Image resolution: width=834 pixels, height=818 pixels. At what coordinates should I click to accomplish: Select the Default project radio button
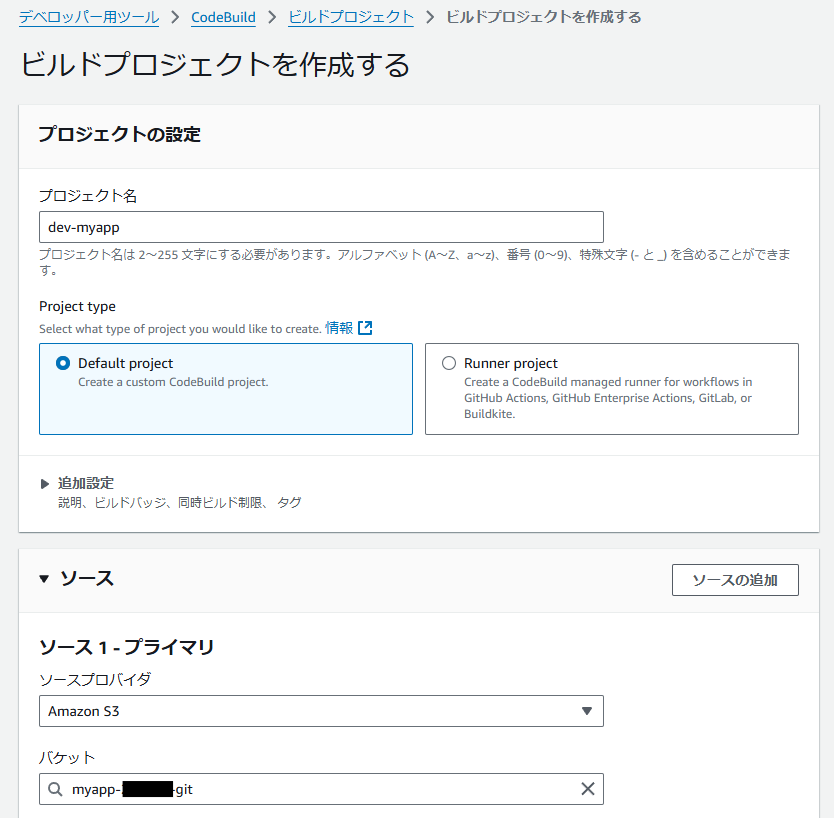63,363
